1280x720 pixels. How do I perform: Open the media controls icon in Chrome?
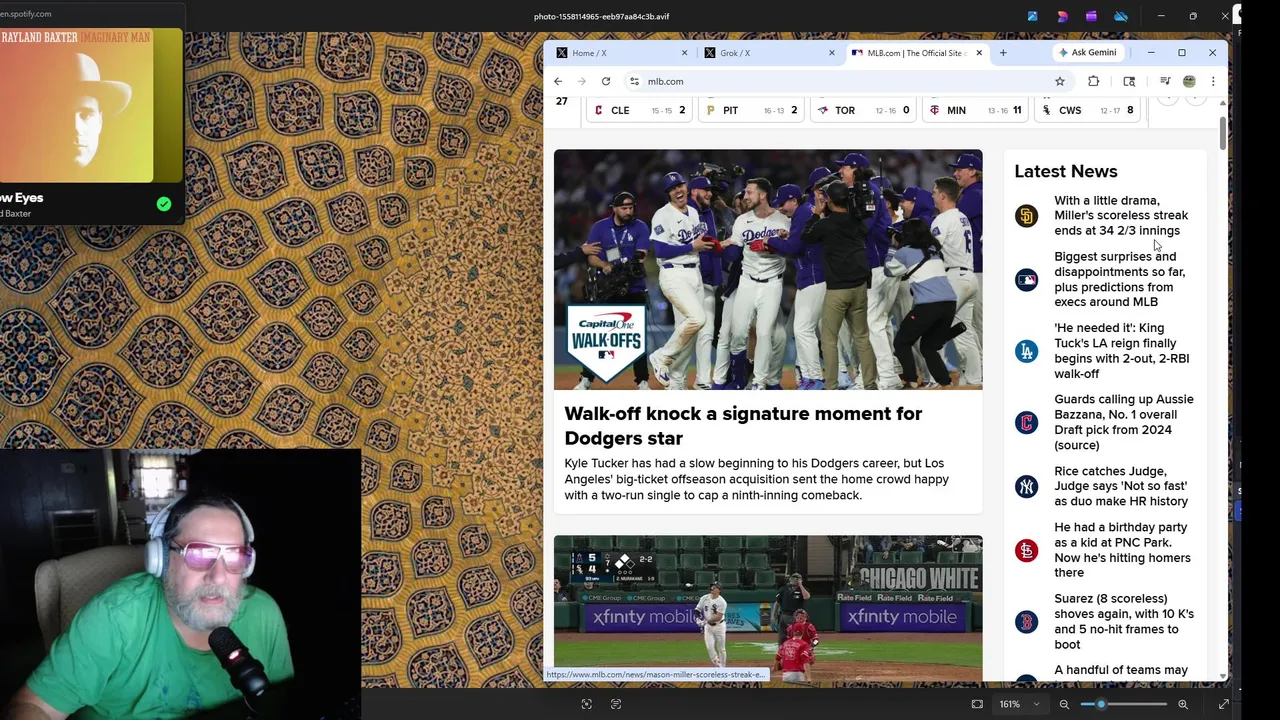1165,81
